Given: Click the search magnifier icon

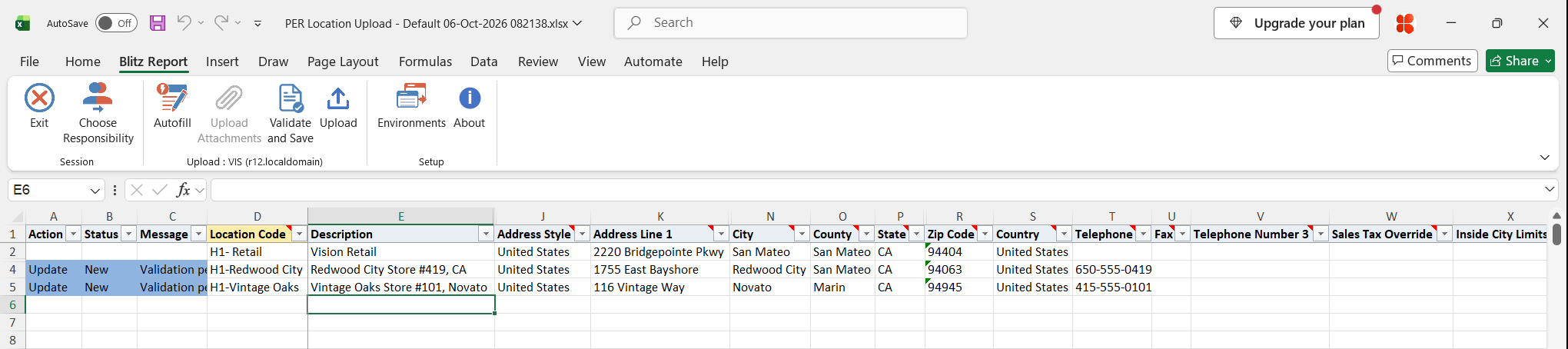Looking at the screenshot, I should pyautogui.click(x=634, y=23).
